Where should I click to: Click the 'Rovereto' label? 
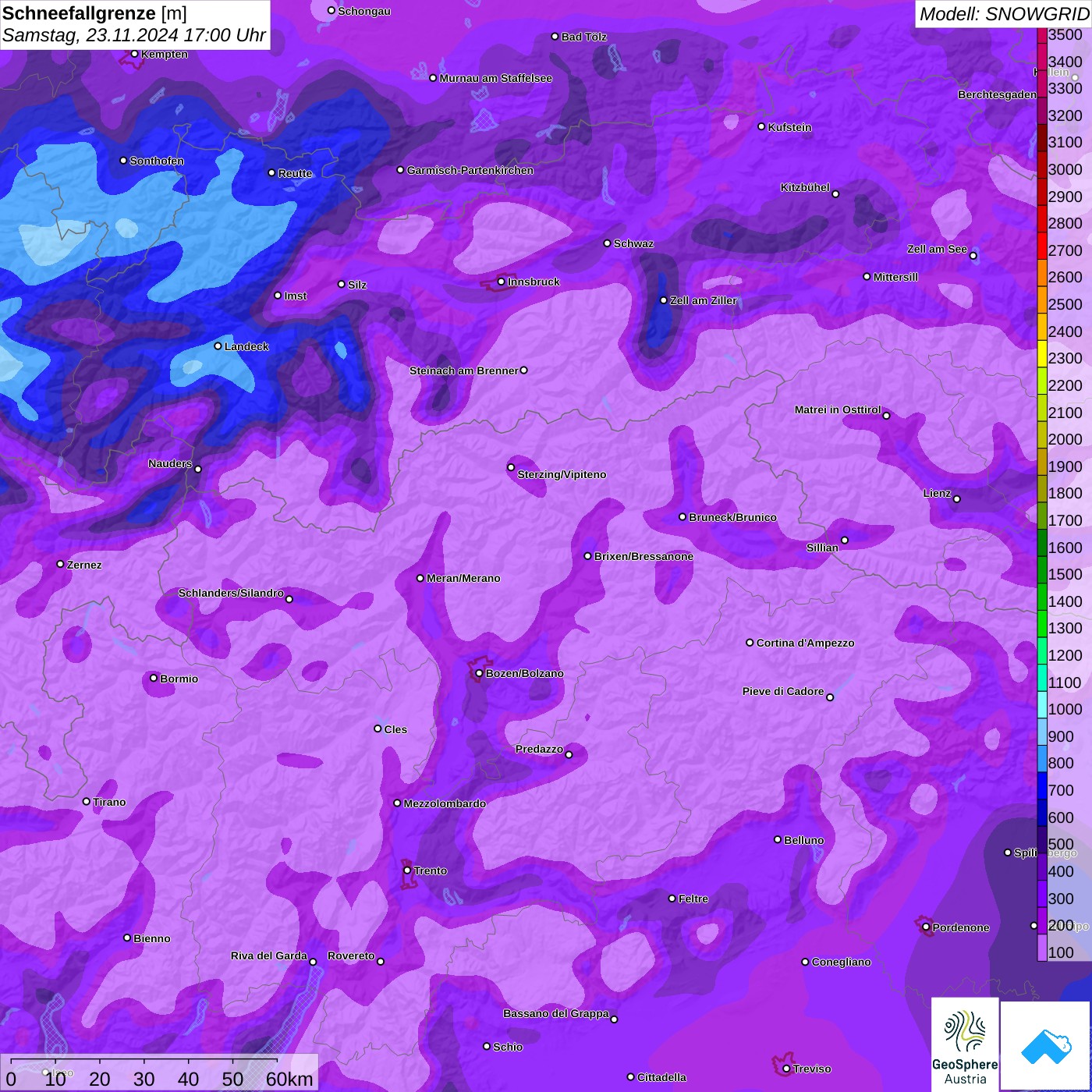click(x=351, y=955)
